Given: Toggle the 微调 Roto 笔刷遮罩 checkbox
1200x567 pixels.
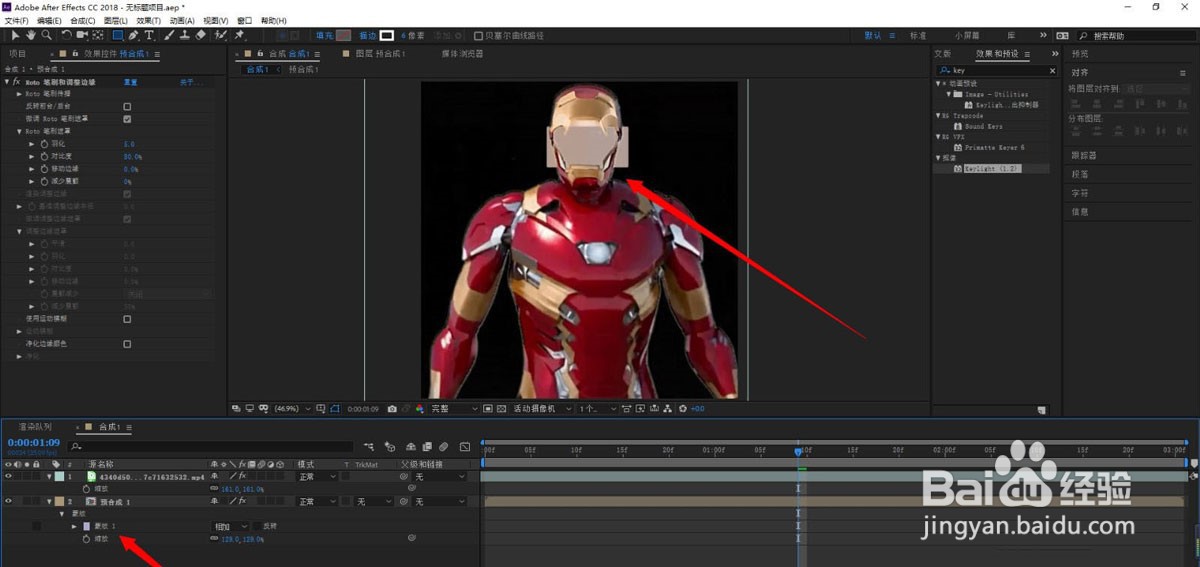Looking at the screenshot, I should tap(127, 118).
